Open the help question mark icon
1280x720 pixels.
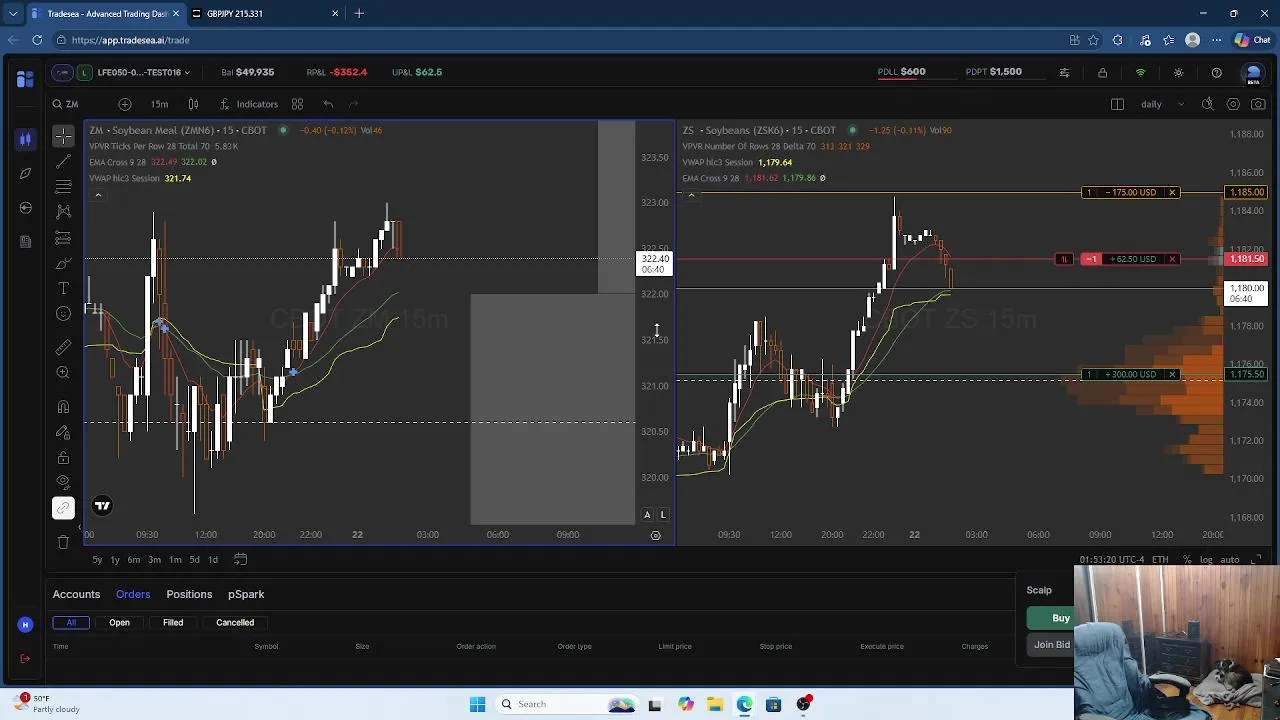click(x=1216, y=73)
